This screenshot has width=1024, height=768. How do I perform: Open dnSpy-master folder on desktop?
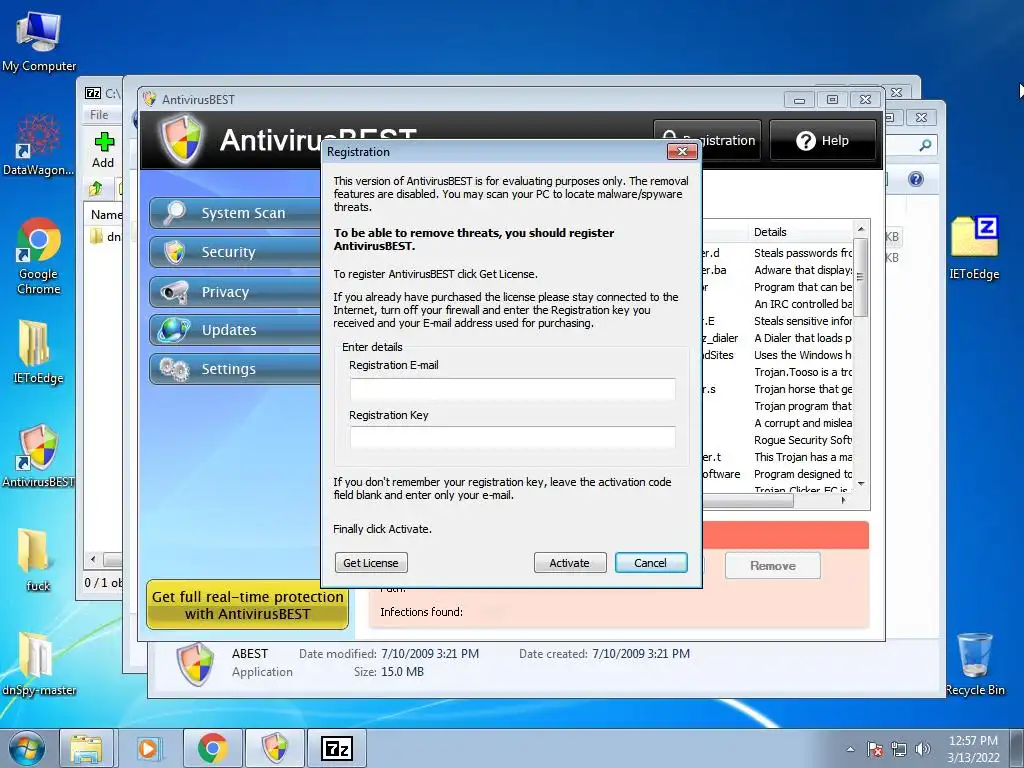(38, 664)
